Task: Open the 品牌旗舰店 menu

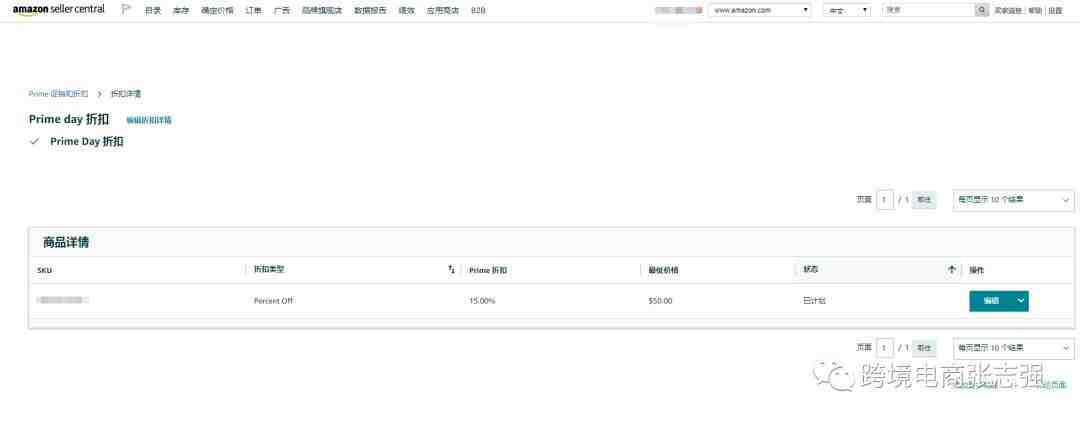Action: click(322, 11)
